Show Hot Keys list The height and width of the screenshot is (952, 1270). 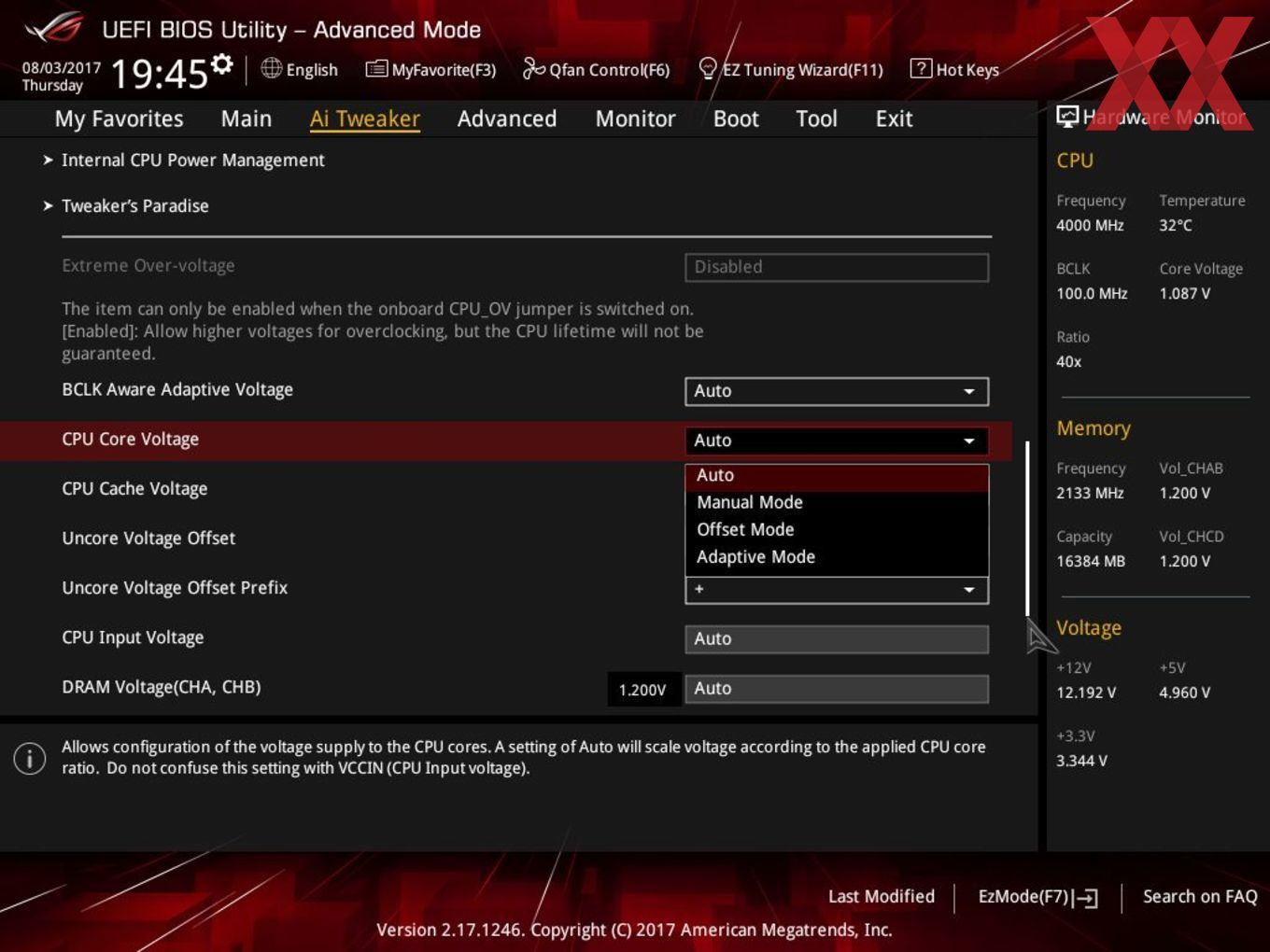(967, 70)
